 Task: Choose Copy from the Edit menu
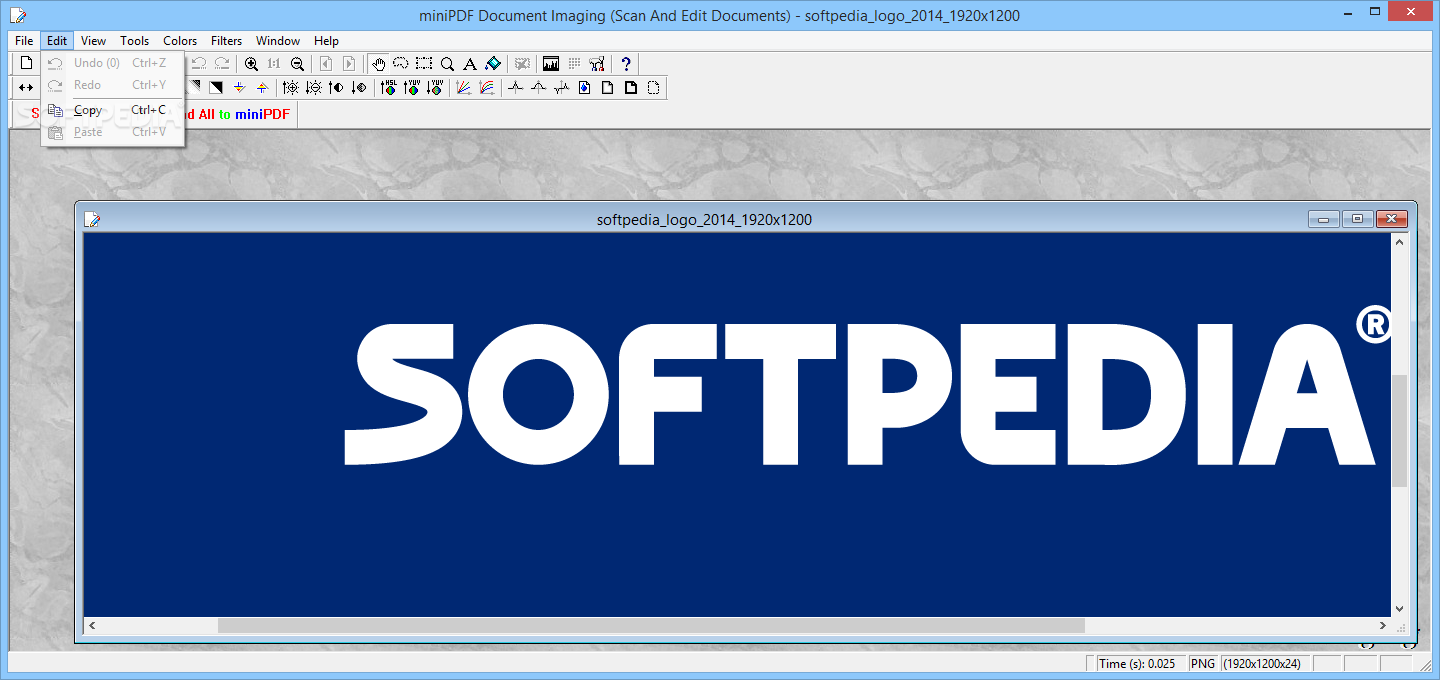coord(112,110)
